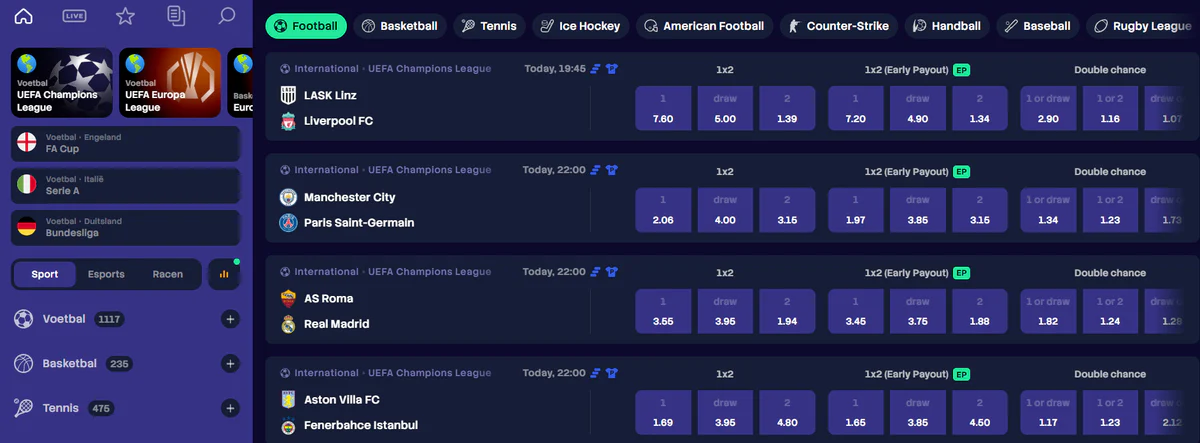Expand the Voetbal sports category
The image size is (1200, 443).
(x=230, y=319)
